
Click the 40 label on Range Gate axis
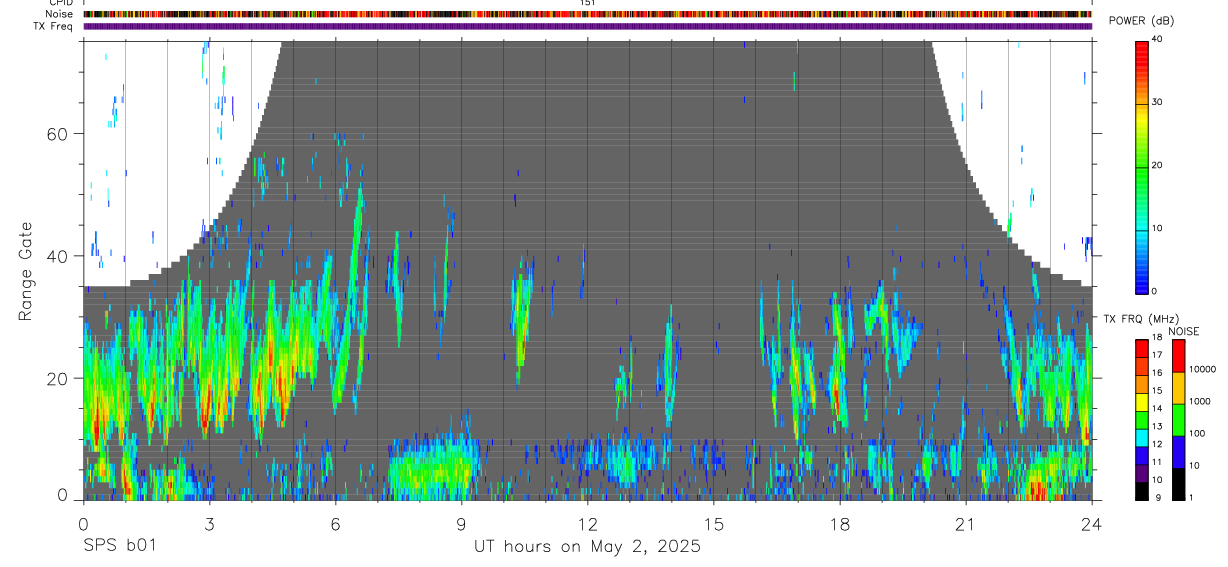pyautogui.click(x=56, y=256)
